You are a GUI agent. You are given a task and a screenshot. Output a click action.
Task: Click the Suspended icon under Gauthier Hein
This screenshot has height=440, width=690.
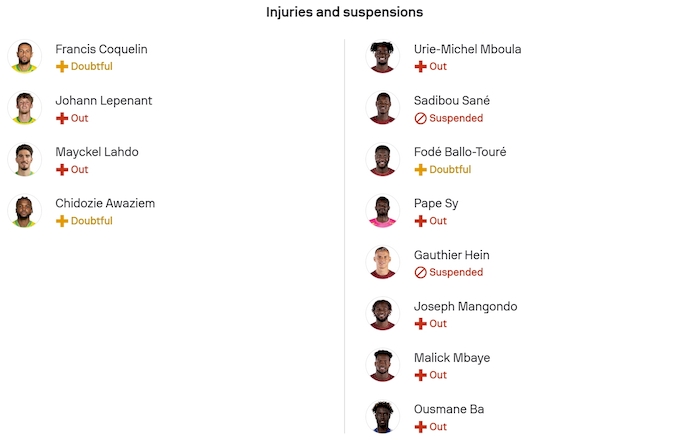pyautogui.click(x=421, y=272)
